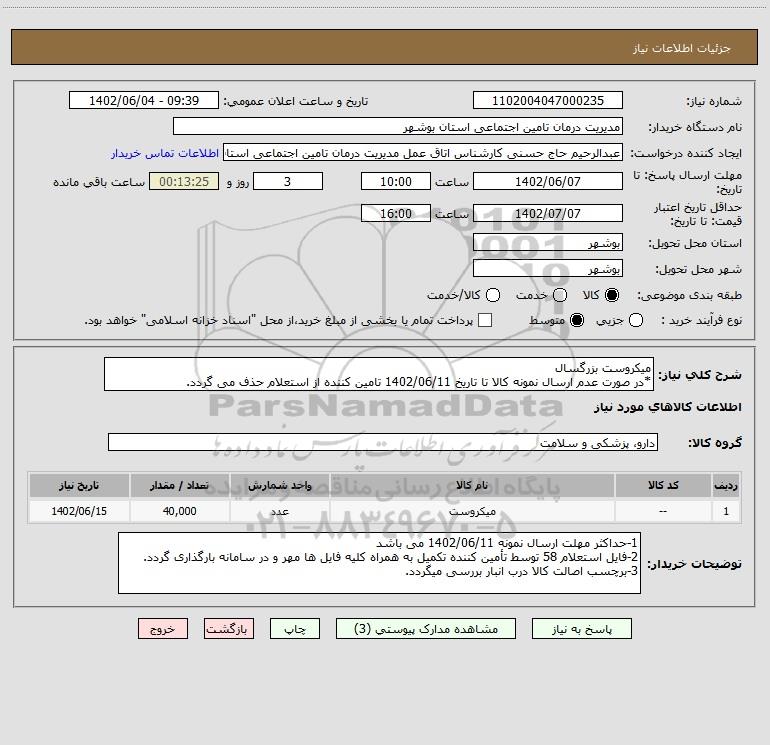Click the کد کالا column header

663,486
